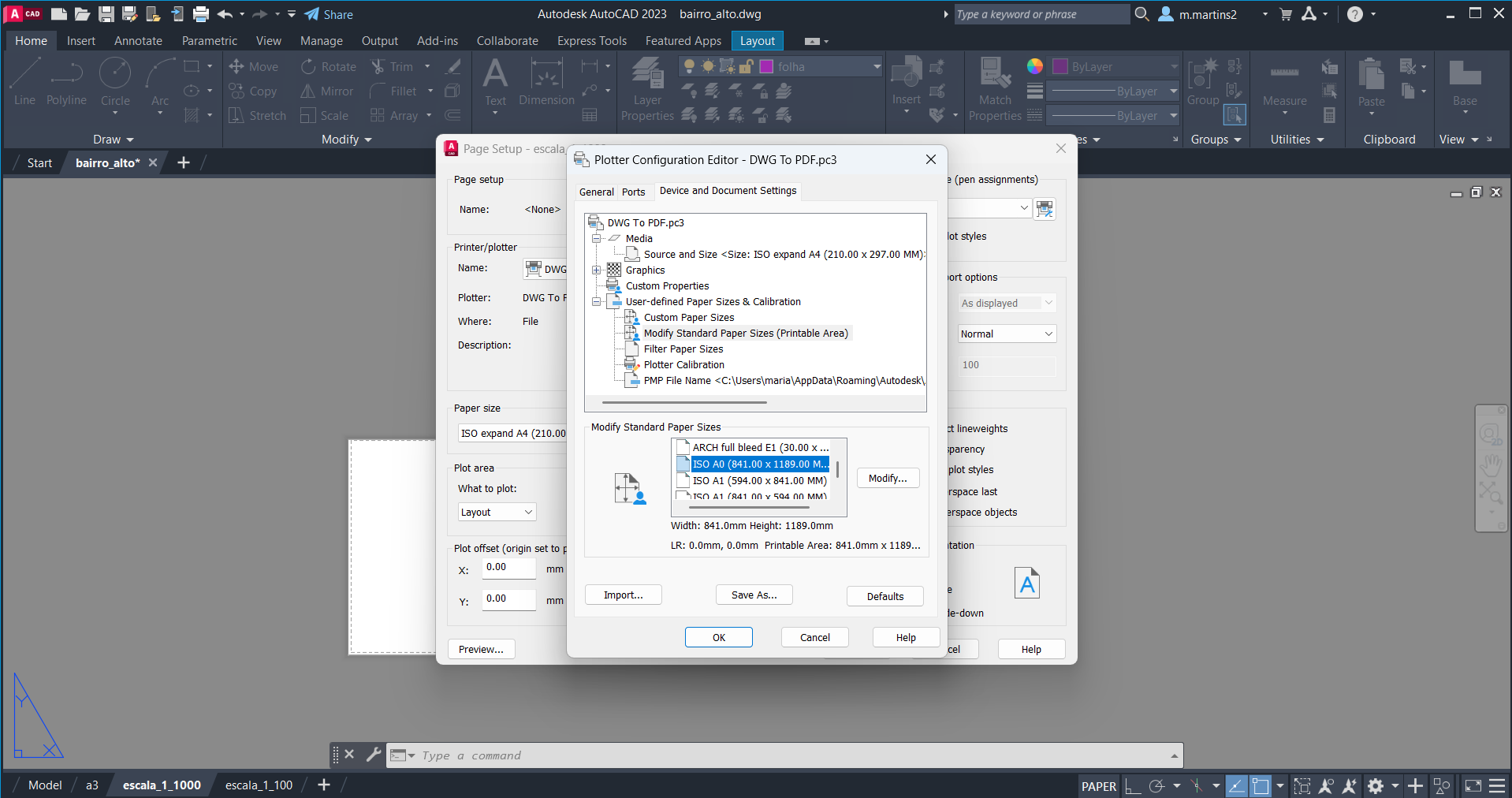Activate the Circle tool
This screenshot has height=798, width=1512.
point(115,82)
